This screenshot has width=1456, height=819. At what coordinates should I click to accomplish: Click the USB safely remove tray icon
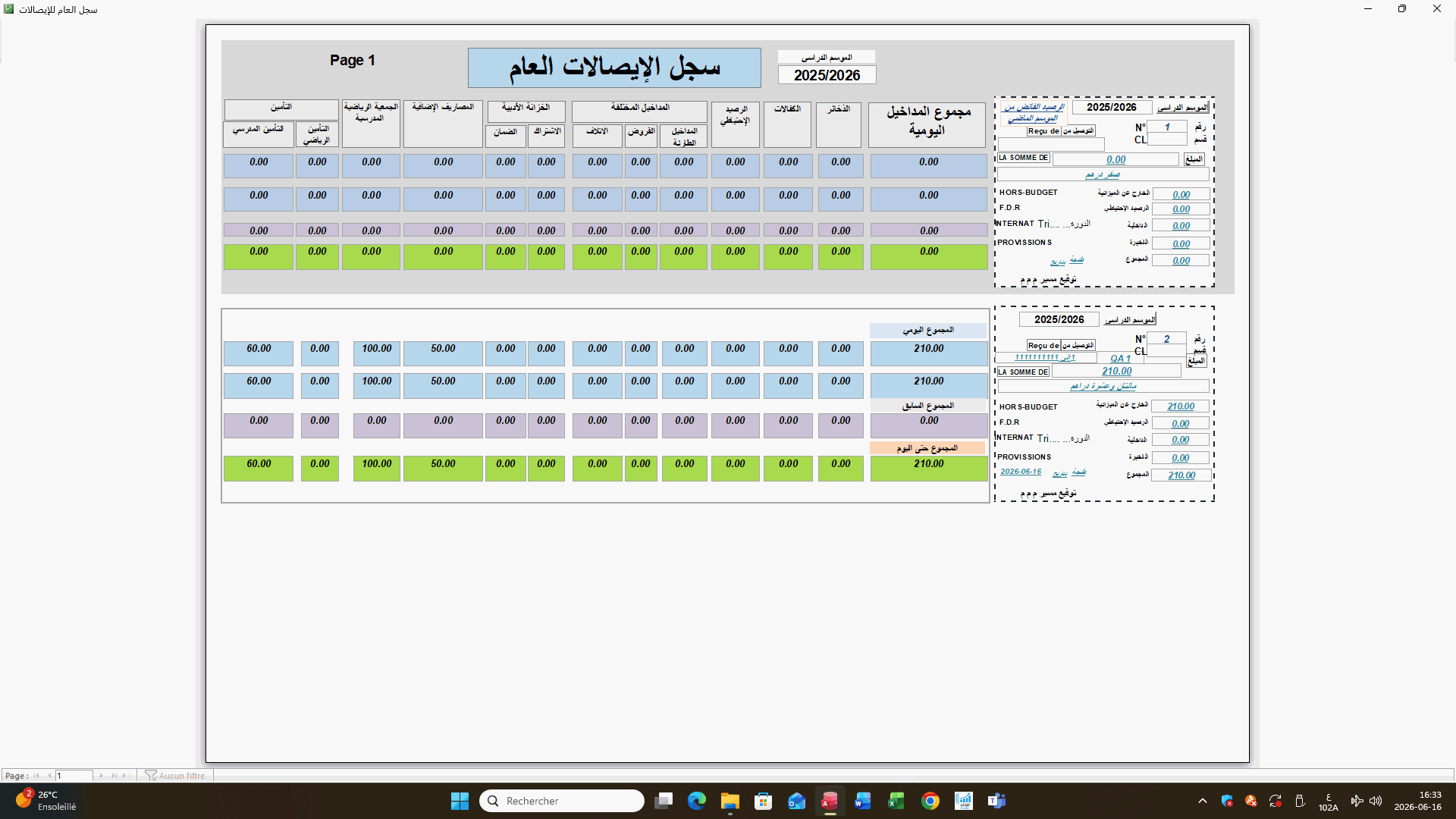coord(1300,801)
